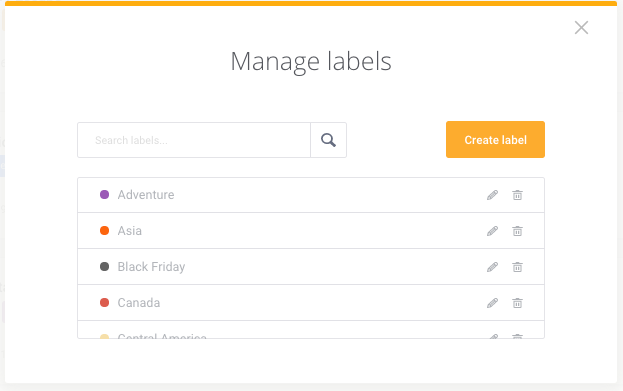Delete the Canada label

517,303
